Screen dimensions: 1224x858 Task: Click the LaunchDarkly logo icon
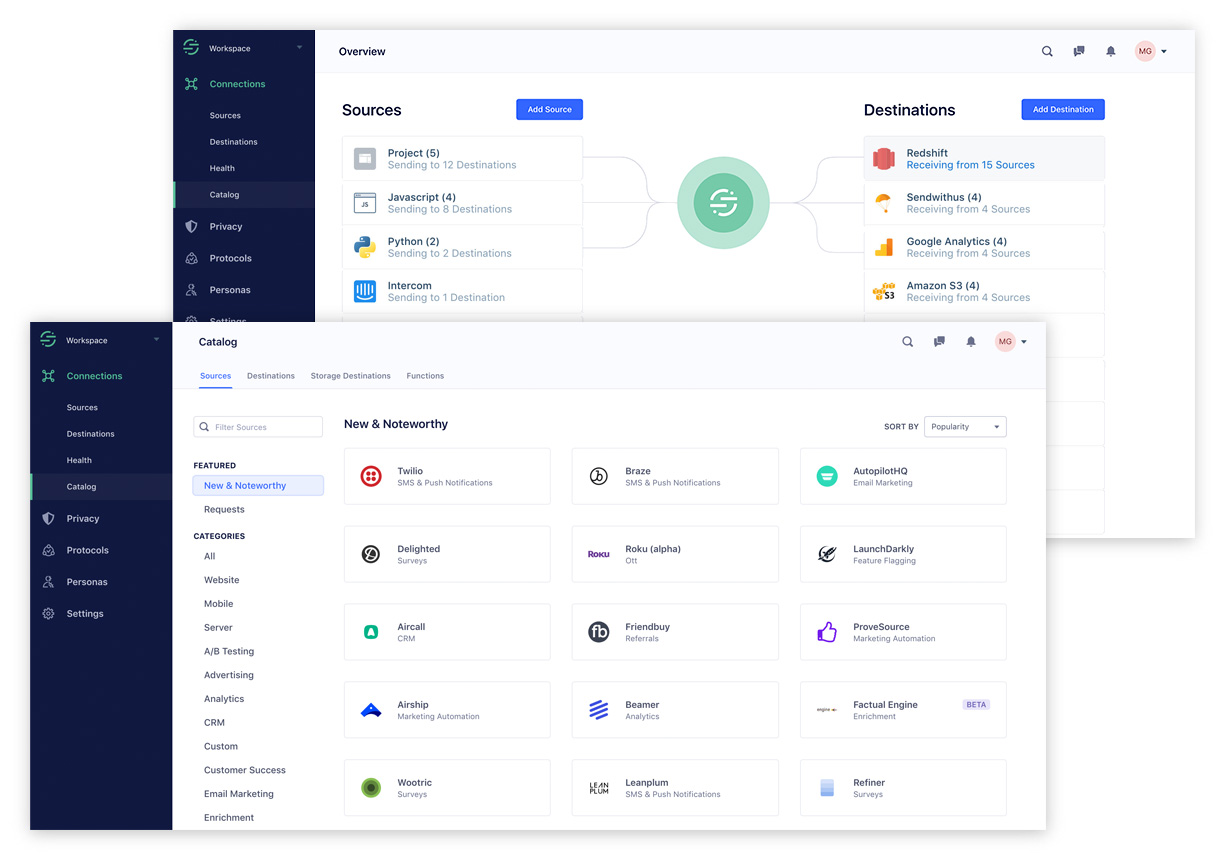(827, 554)
